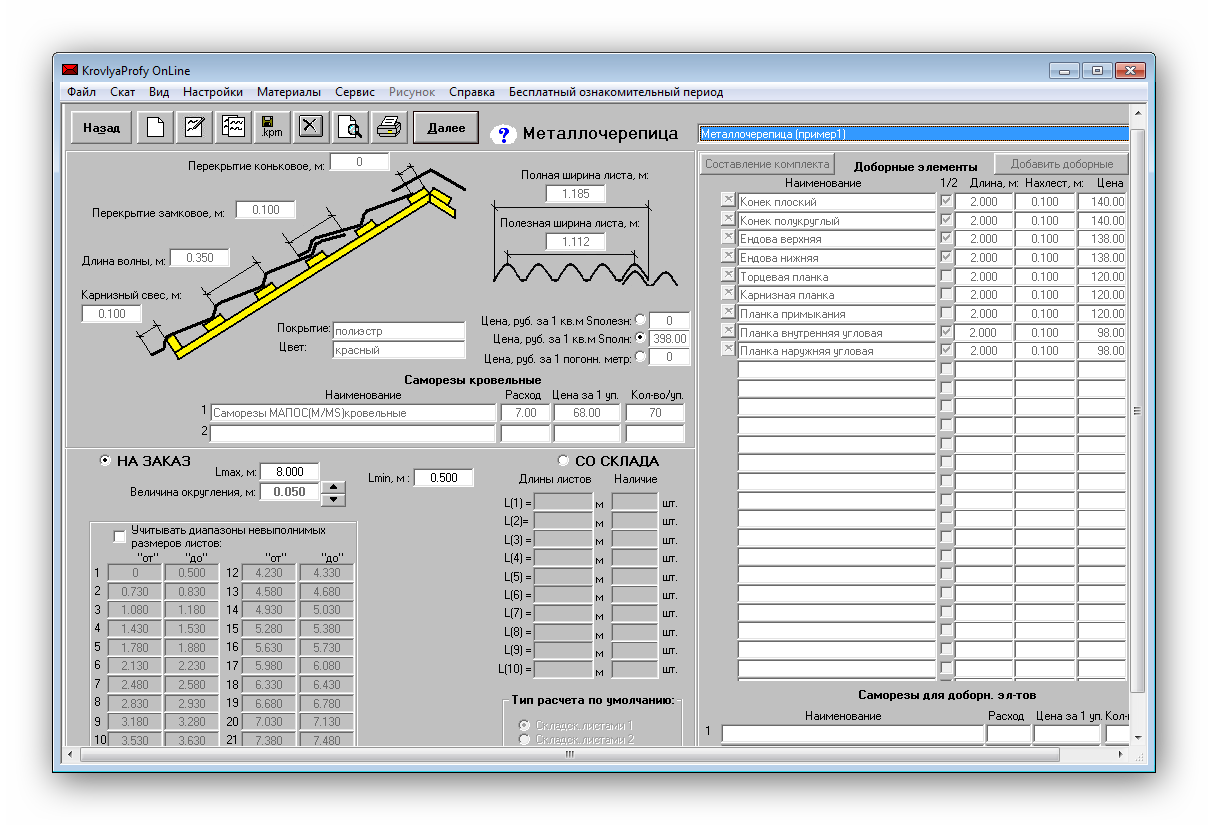Click the new blank document icon
The width and height of the screenshot is (1208, 825).
click(155, 127)
